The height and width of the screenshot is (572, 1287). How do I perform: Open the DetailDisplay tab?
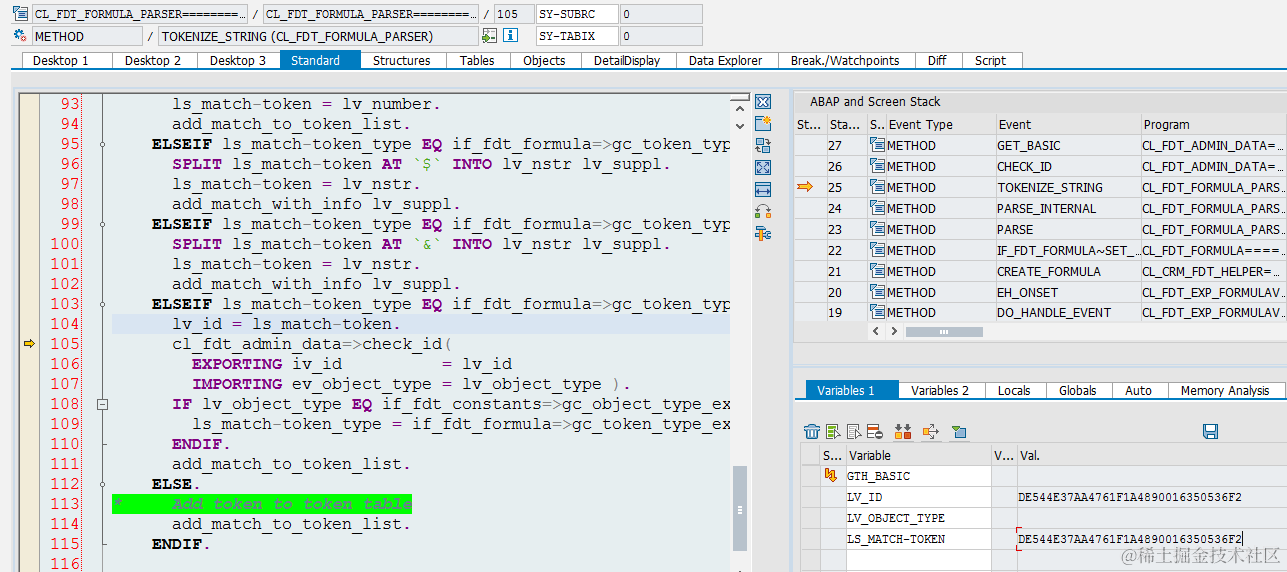click(627, 60)
